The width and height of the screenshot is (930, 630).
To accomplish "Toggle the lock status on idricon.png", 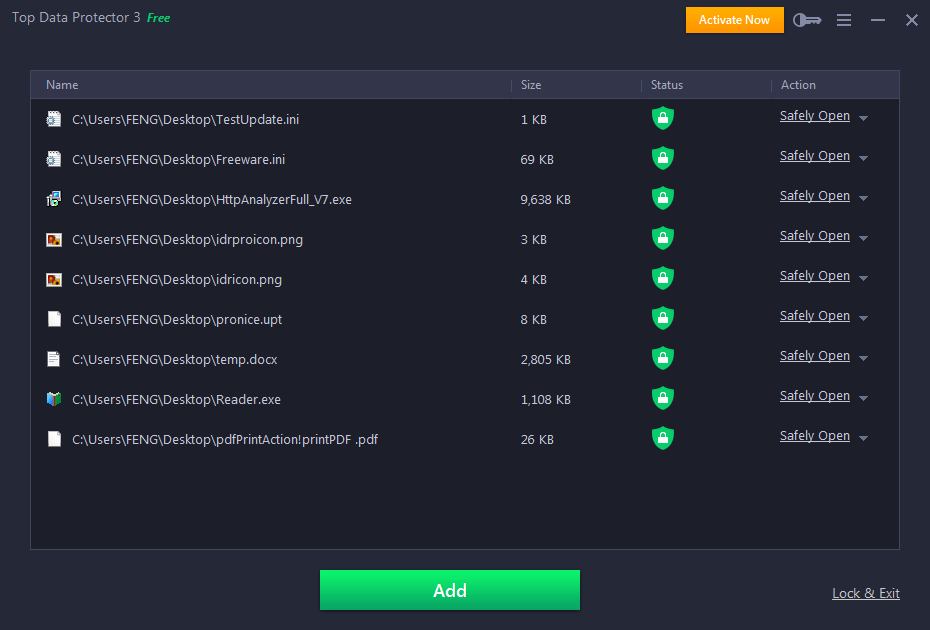I will (x=662, y=278).
